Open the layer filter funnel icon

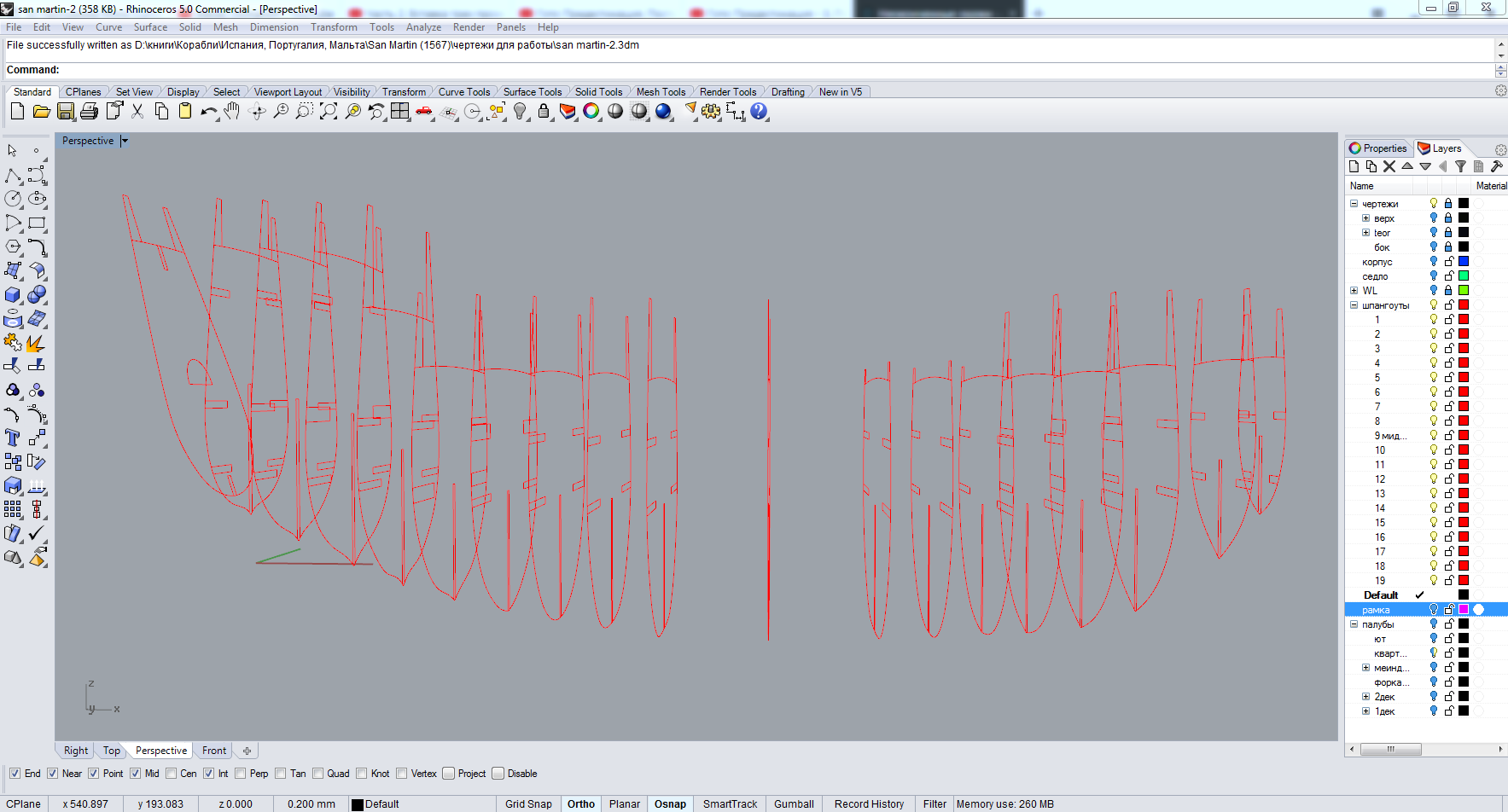click(x=1460, y=166)
